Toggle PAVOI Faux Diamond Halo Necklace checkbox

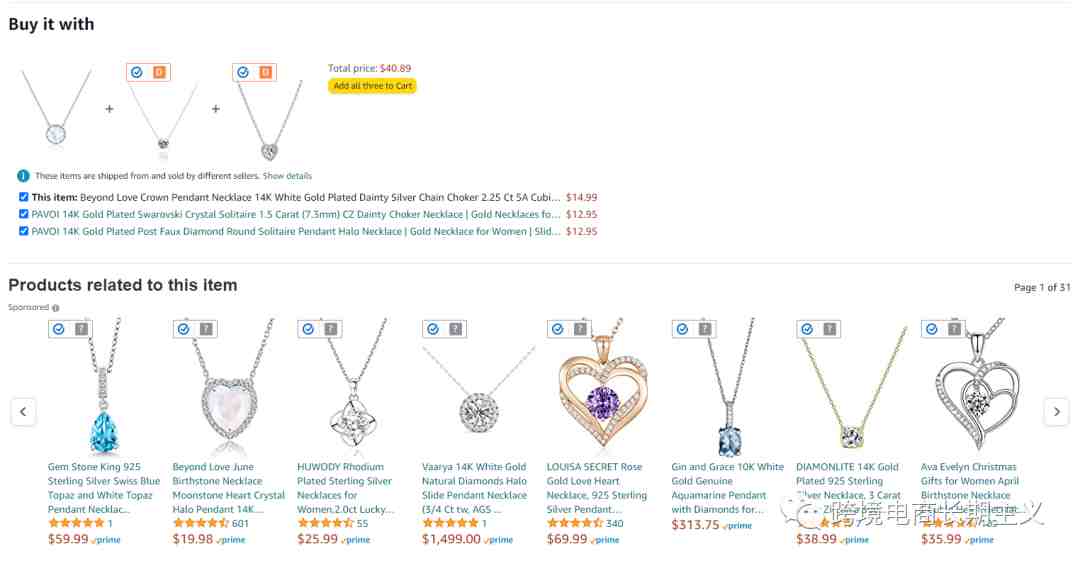point(24,232)
